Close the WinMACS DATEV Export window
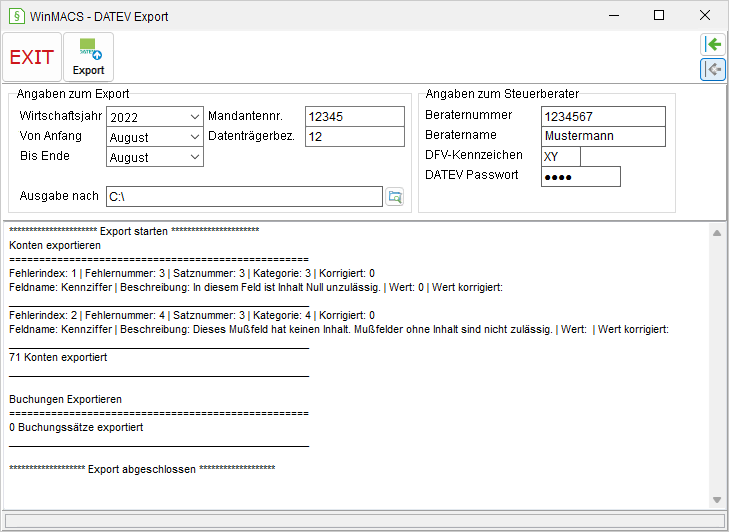The height and width of the screenshot is (532, 731). click(x=705, y=16)
